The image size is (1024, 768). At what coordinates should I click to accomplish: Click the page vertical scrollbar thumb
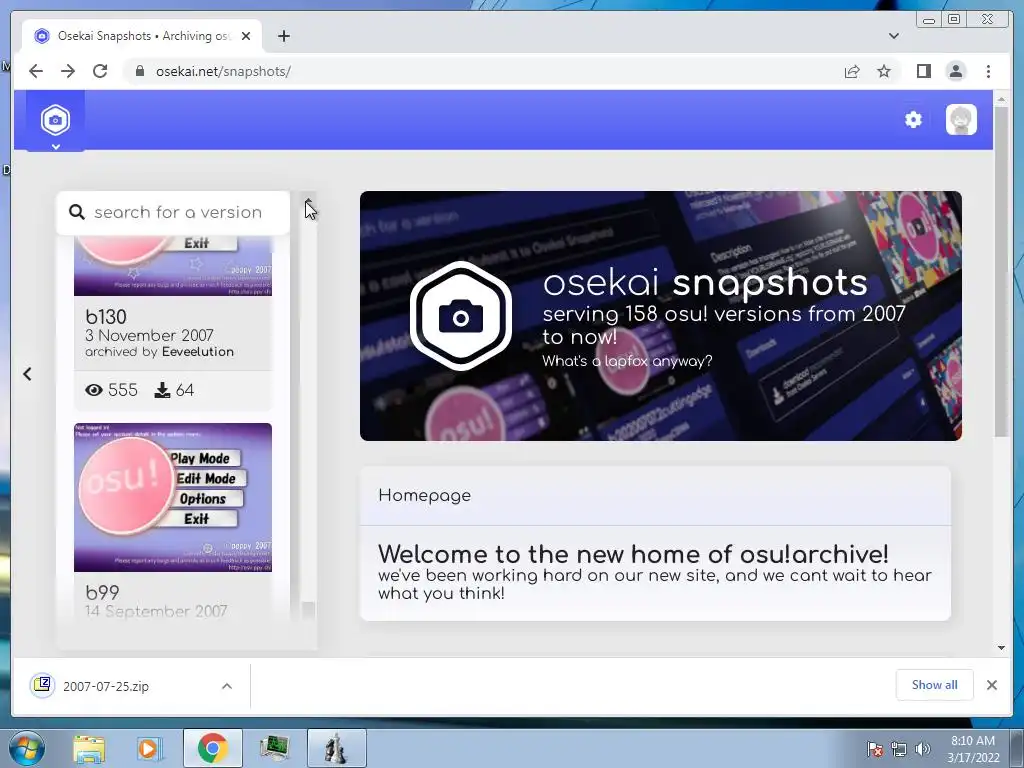click(x=1001, y=270)
